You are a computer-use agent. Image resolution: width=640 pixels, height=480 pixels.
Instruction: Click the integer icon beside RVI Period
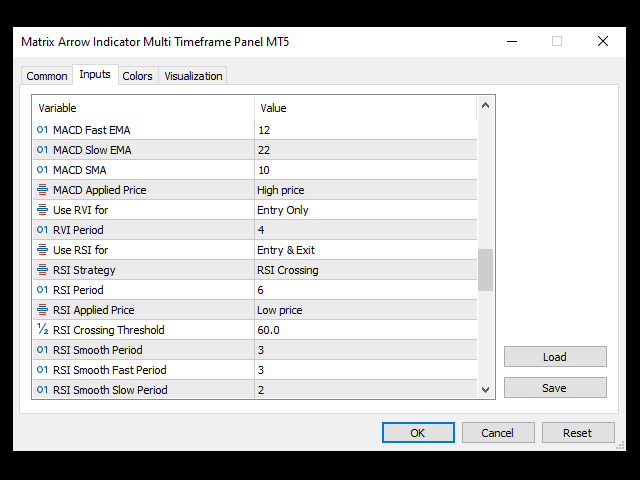click(42, 230)
